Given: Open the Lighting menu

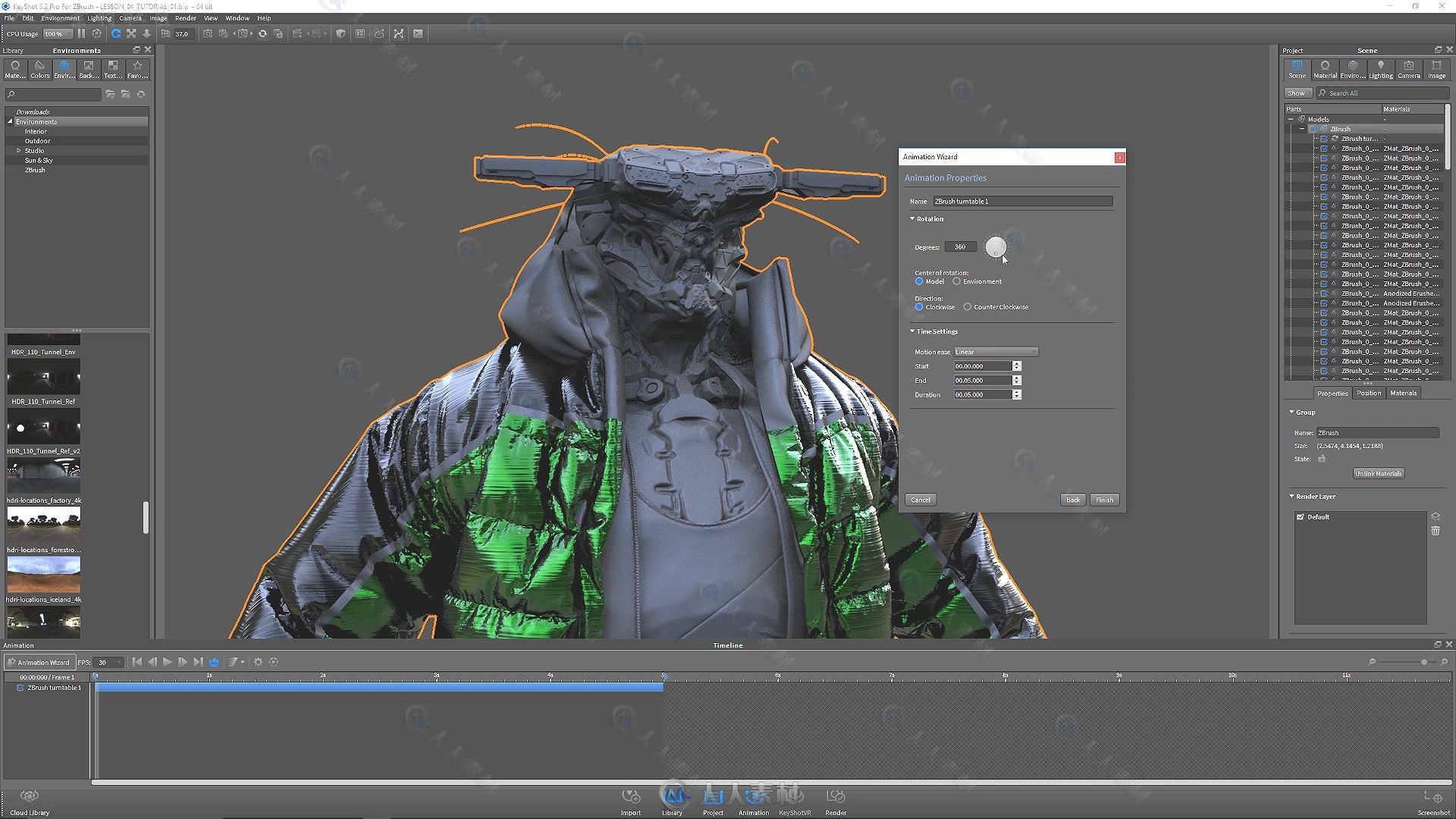Looking at the screenshot, I should point(99,18).
